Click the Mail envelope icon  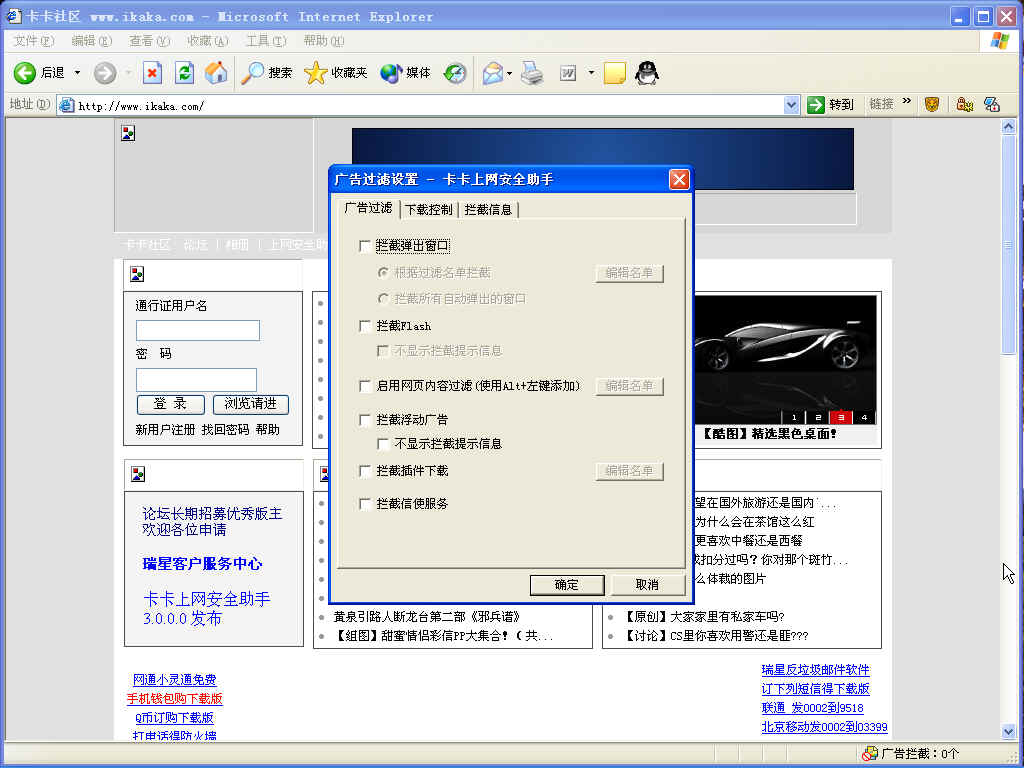pos(492,72)
